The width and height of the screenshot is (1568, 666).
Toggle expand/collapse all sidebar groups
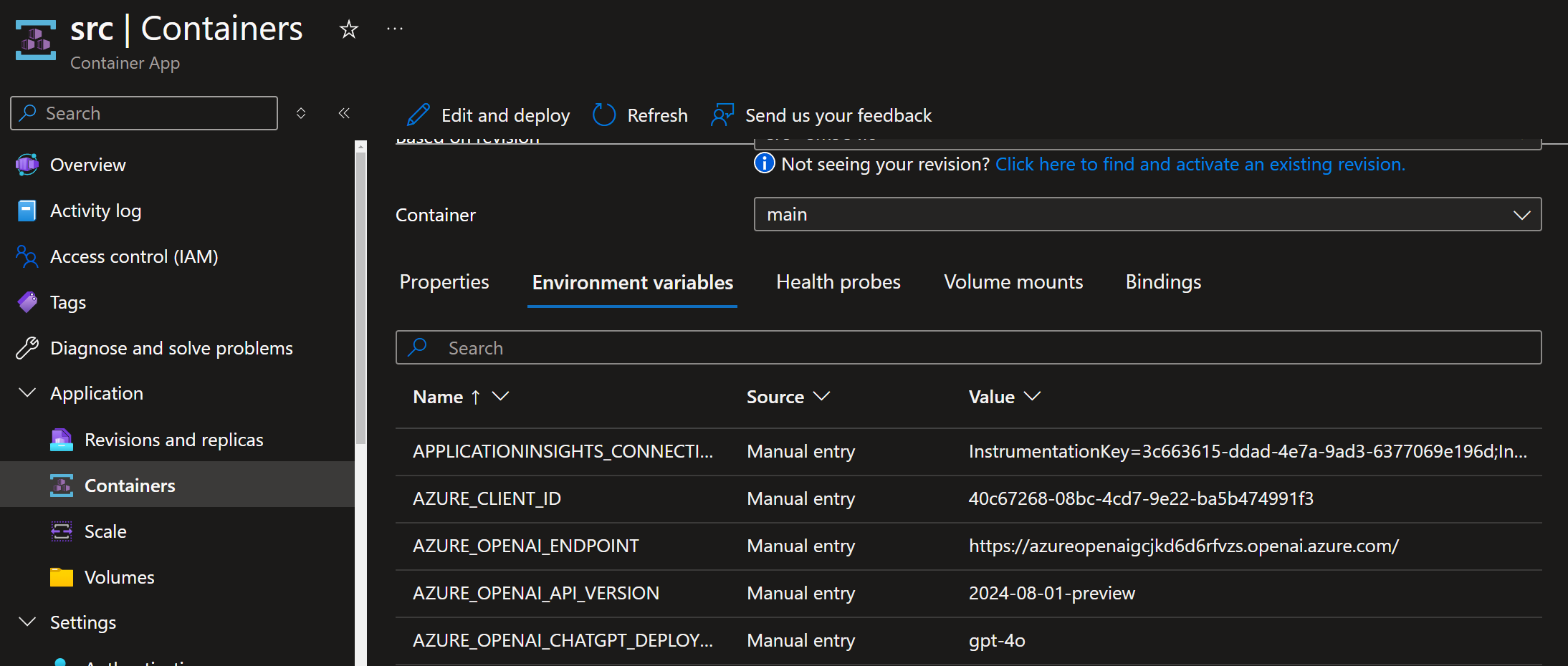click(301, 113)
